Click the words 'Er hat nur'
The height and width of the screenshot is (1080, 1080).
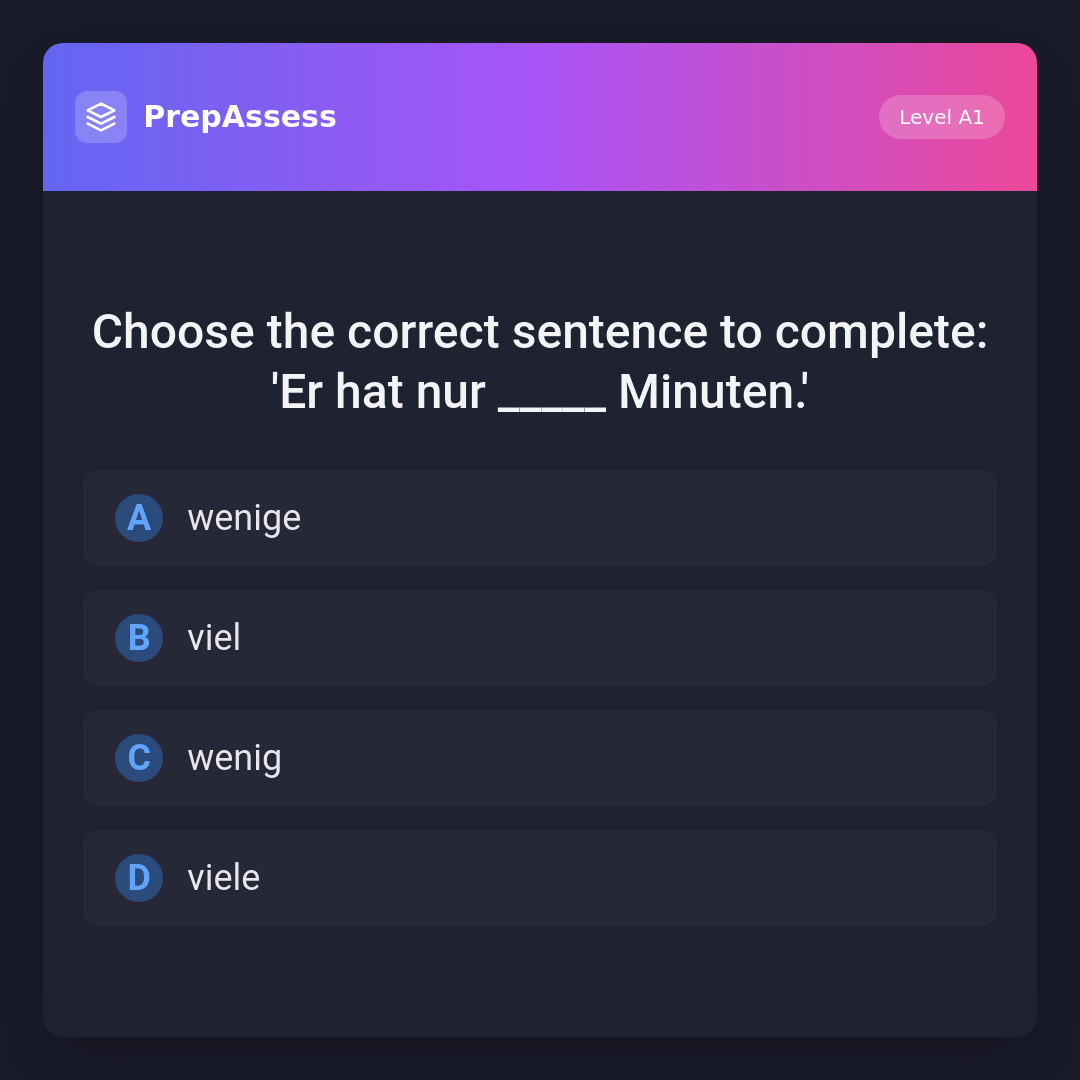[x=380, y=392]
